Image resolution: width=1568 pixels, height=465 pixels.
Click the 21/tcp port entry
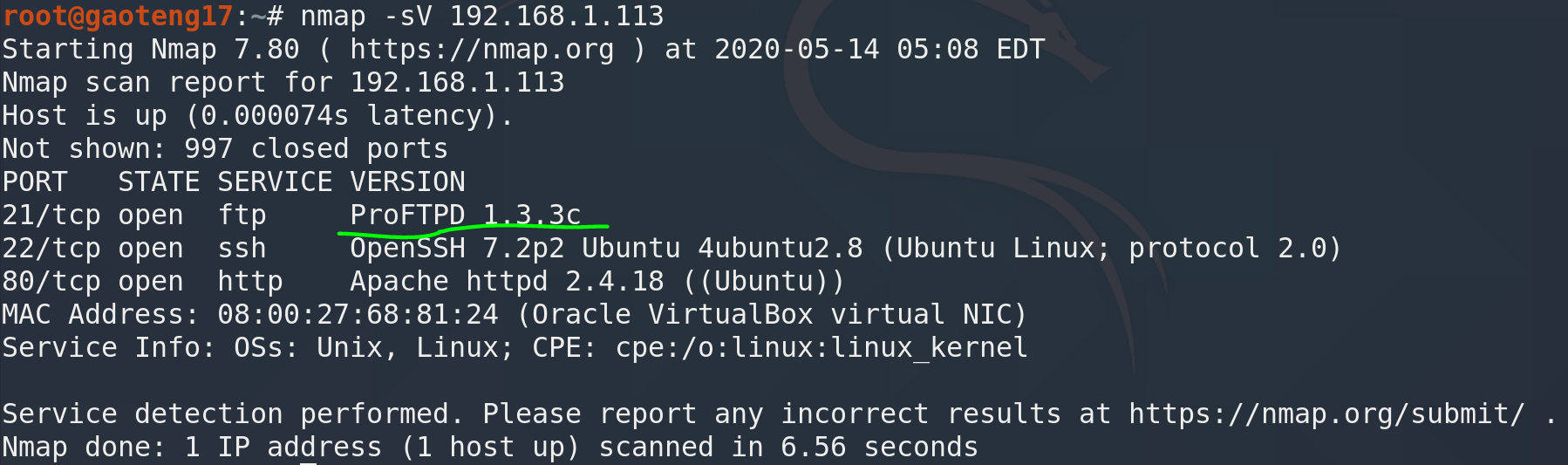[51, 215]
